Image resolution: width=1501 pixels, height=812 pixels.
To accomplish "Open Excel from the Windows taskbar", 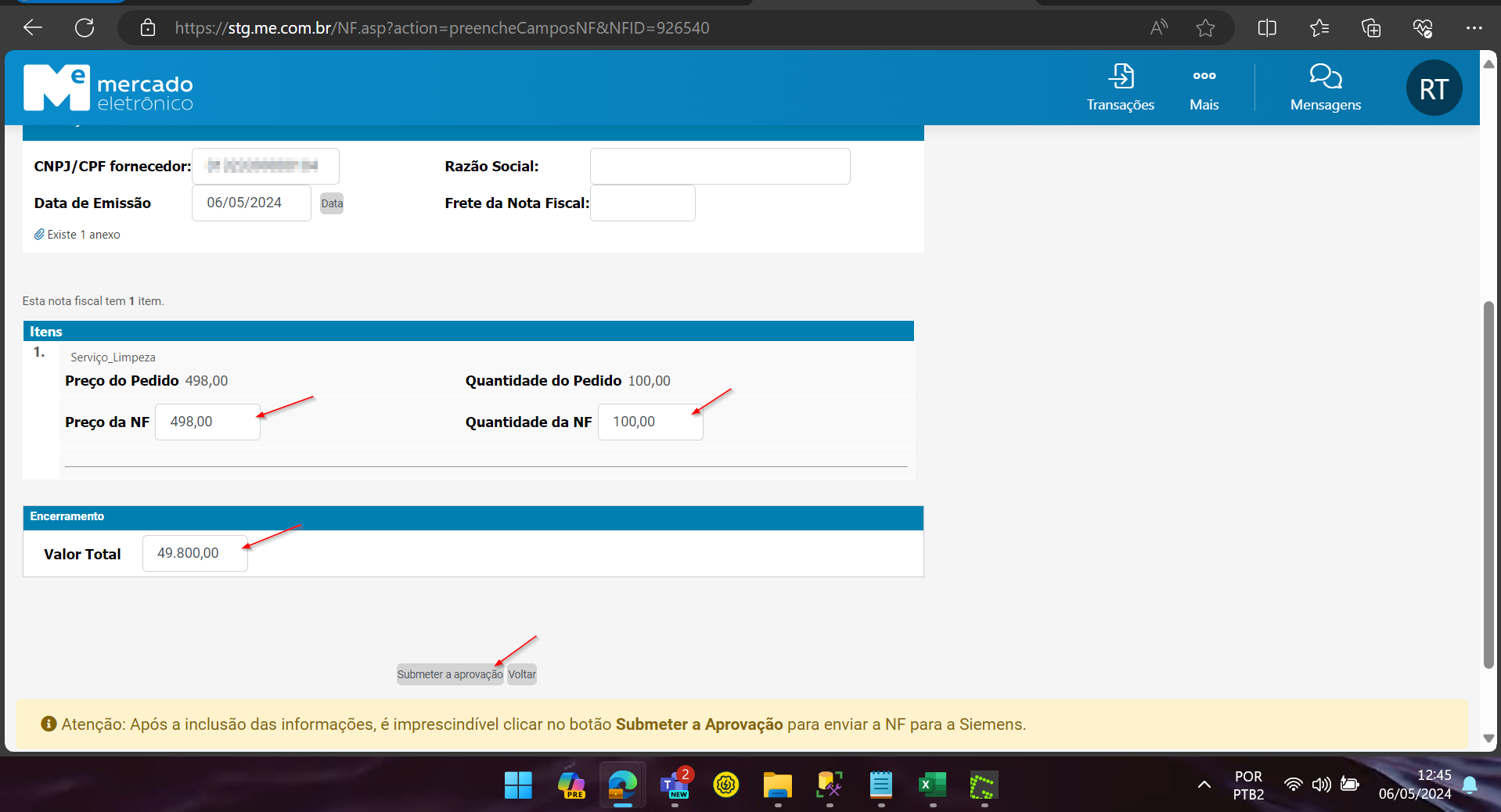I will (932, 785).
